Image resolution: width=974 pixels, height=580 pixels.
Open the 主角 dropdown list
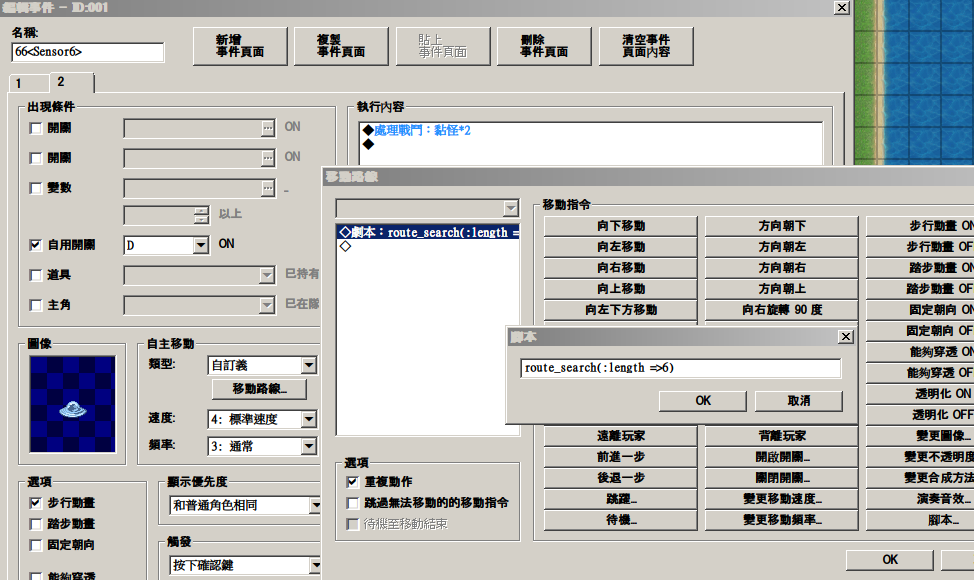coord(266,305)
